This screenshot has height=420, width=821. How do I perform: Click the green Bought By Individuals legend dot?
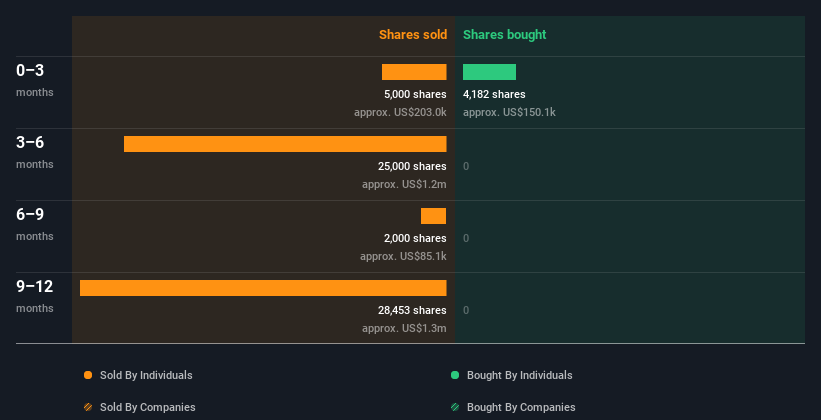pyautogui.click(x=455, y=375)
